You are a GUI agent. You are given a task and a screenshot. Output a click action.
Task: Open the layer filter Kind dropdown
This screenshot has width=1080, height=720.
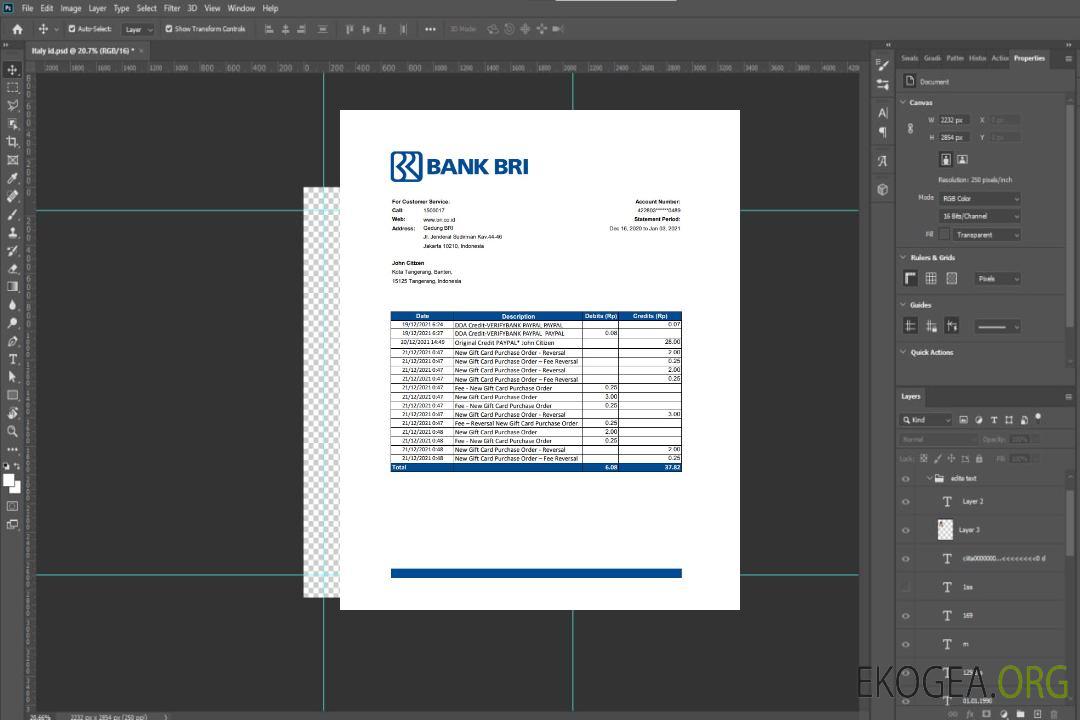926,420
